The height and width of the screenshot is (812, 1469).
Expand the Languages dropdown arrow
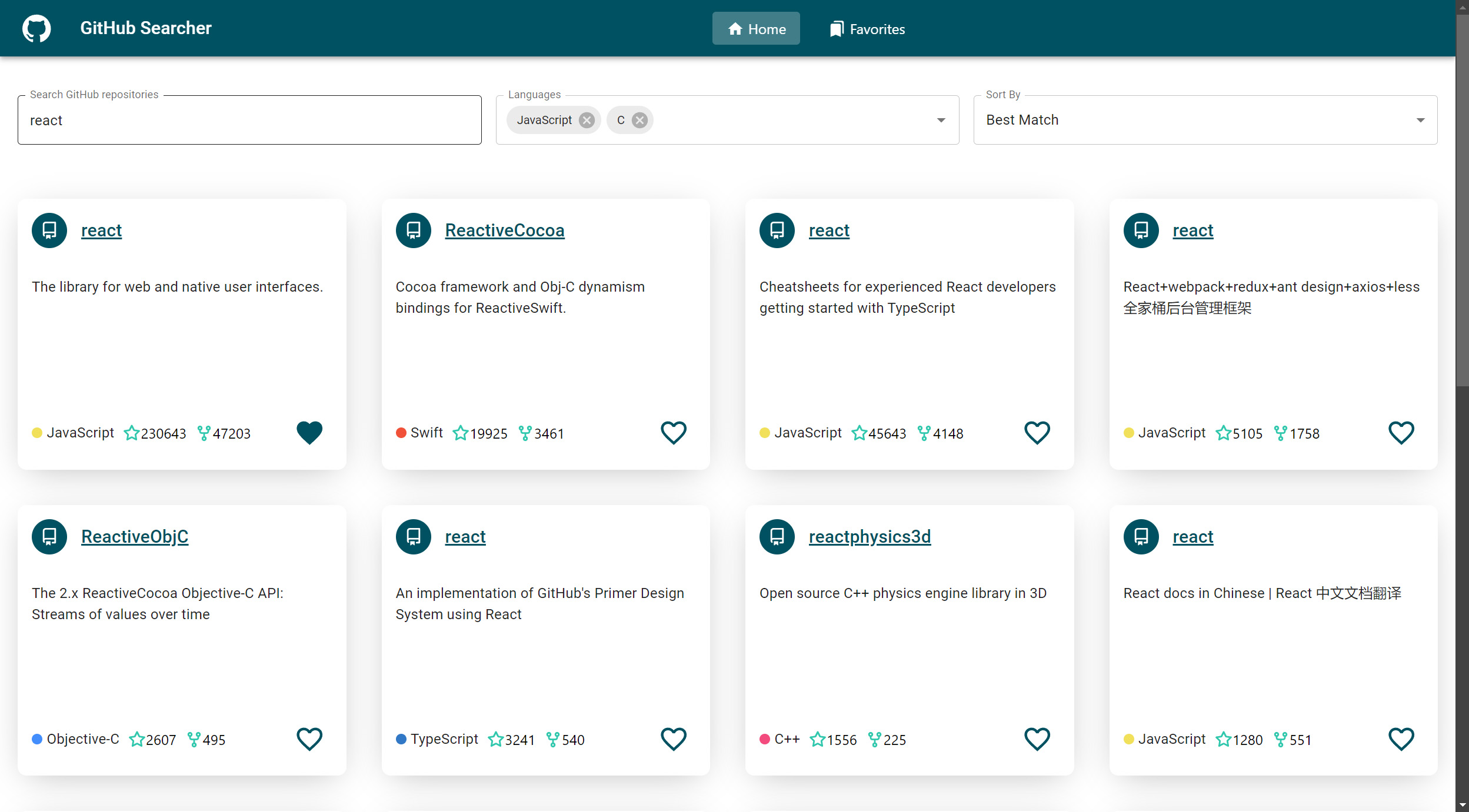coord(941,120)
